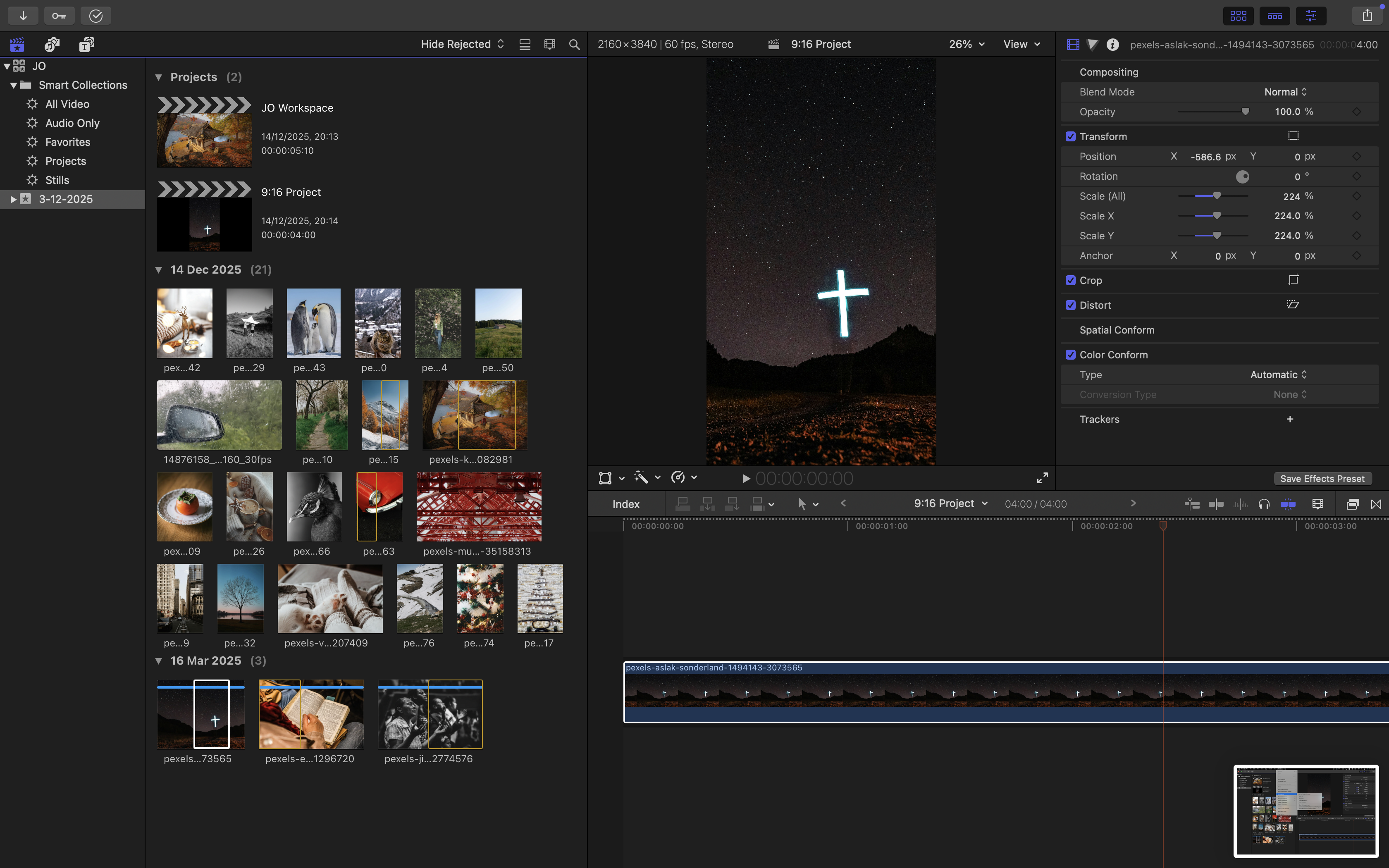
Task: Click the Share export icon
Action: click(1367, 16)
